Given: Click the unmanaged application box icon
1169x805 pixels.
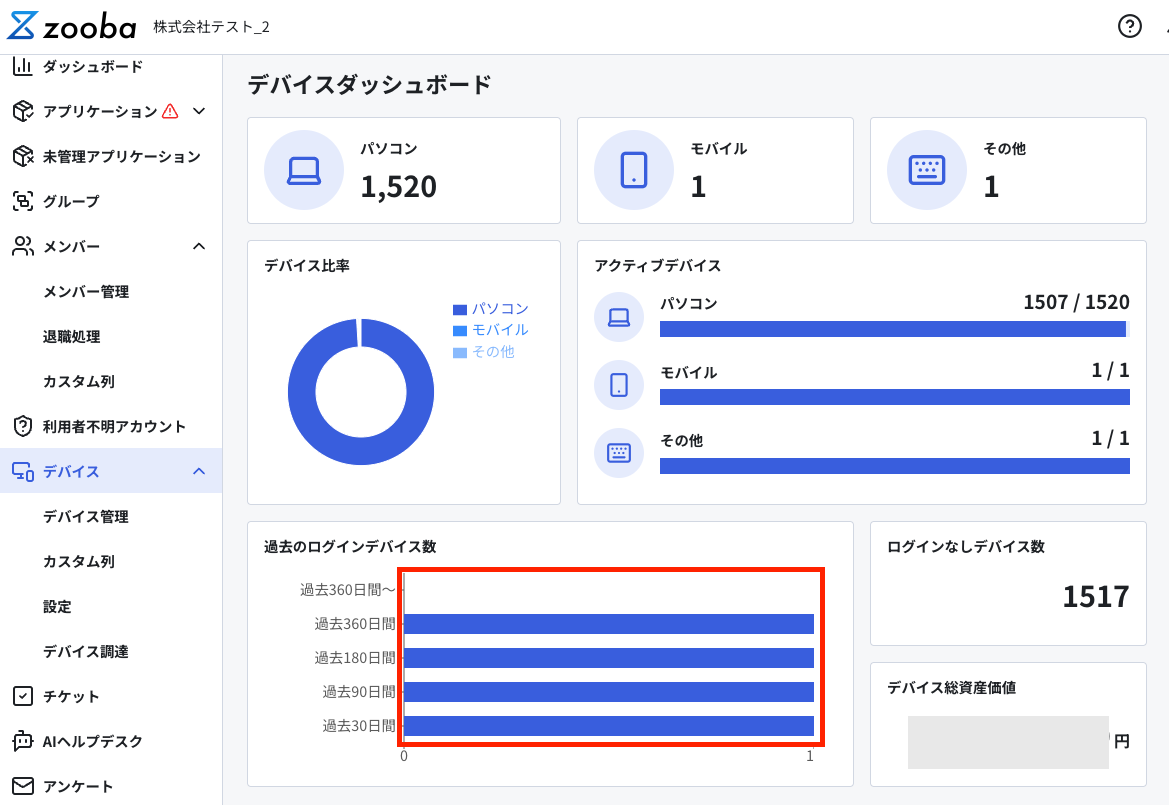Looking at the screenshot, I should click(x=22, y=157).
